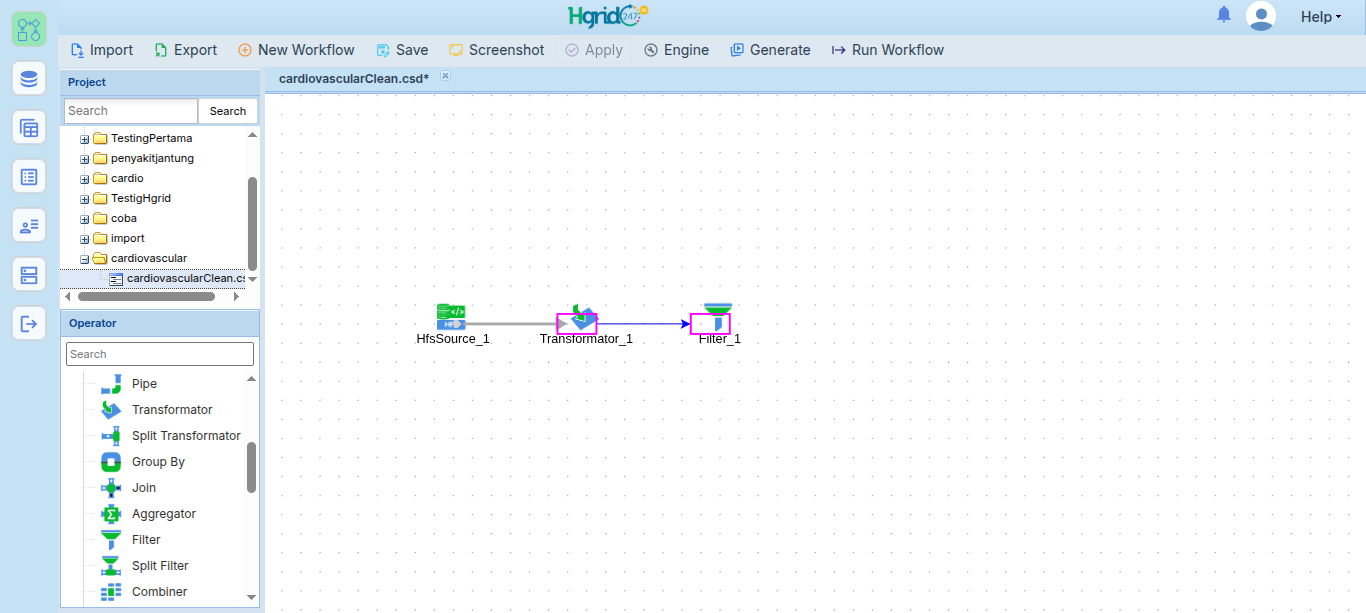
Task: Select the Join operator
Action: tap(129, 488)
